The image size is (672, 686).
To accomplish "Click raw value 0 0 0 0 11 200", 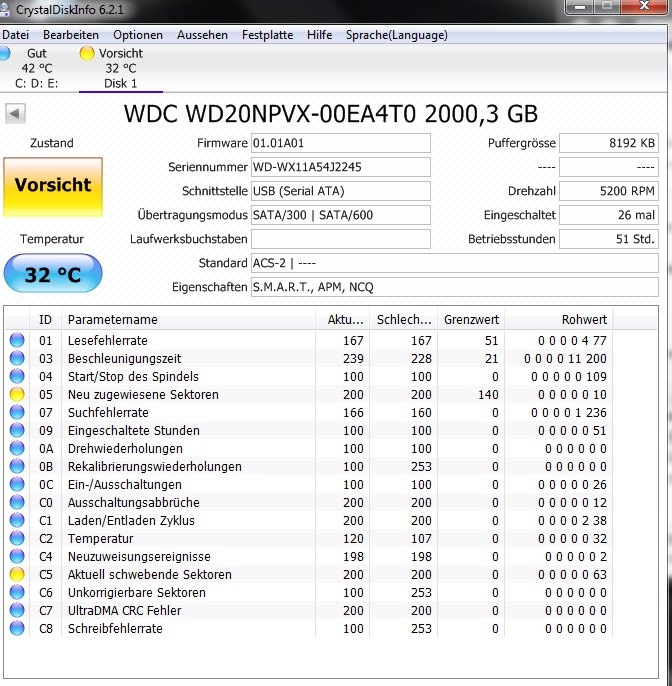I will point(565,359).
